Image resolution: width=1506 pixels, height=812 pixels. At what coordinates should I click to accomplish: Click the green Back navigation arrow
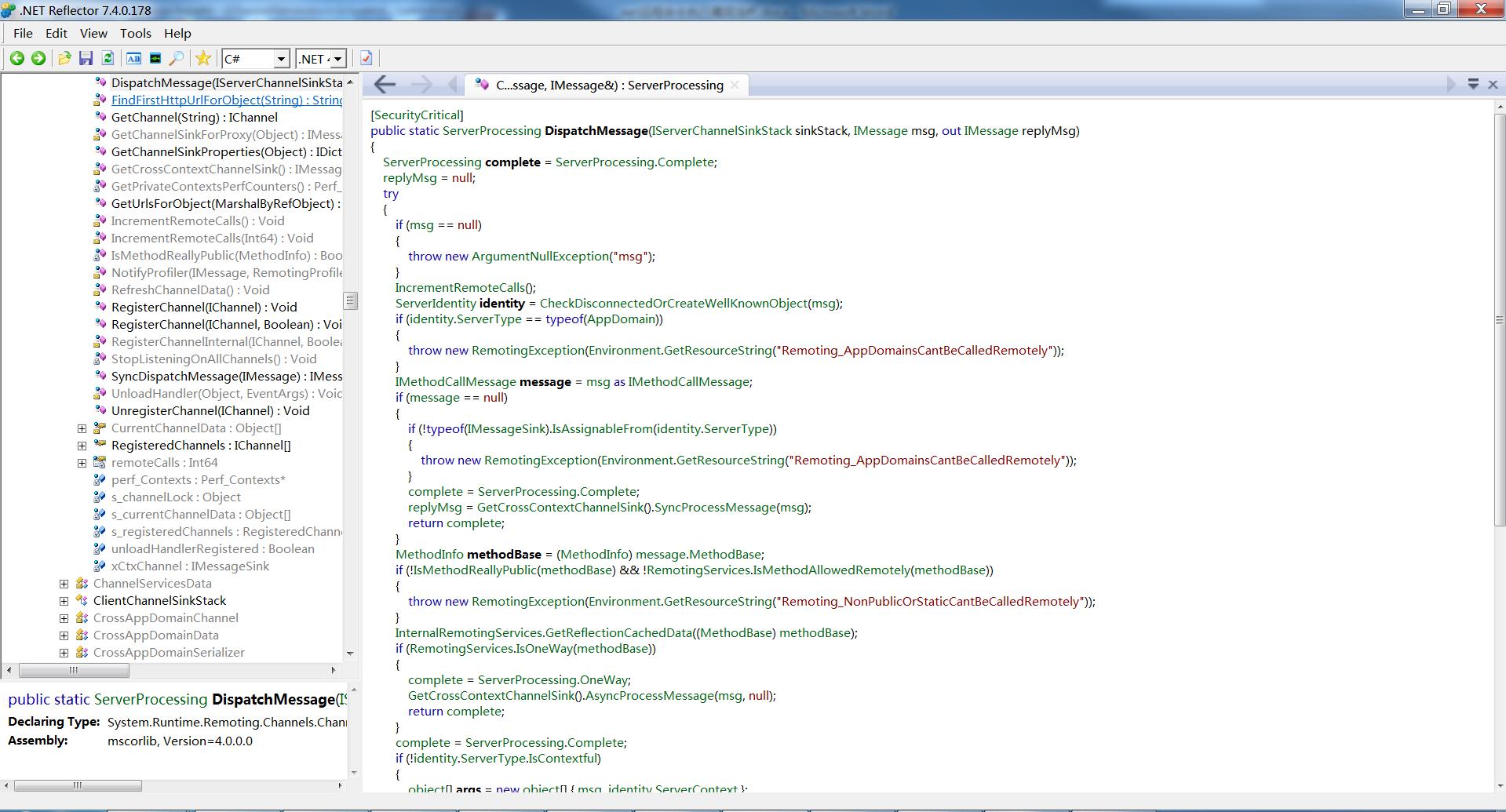click(x=16, y=59)
